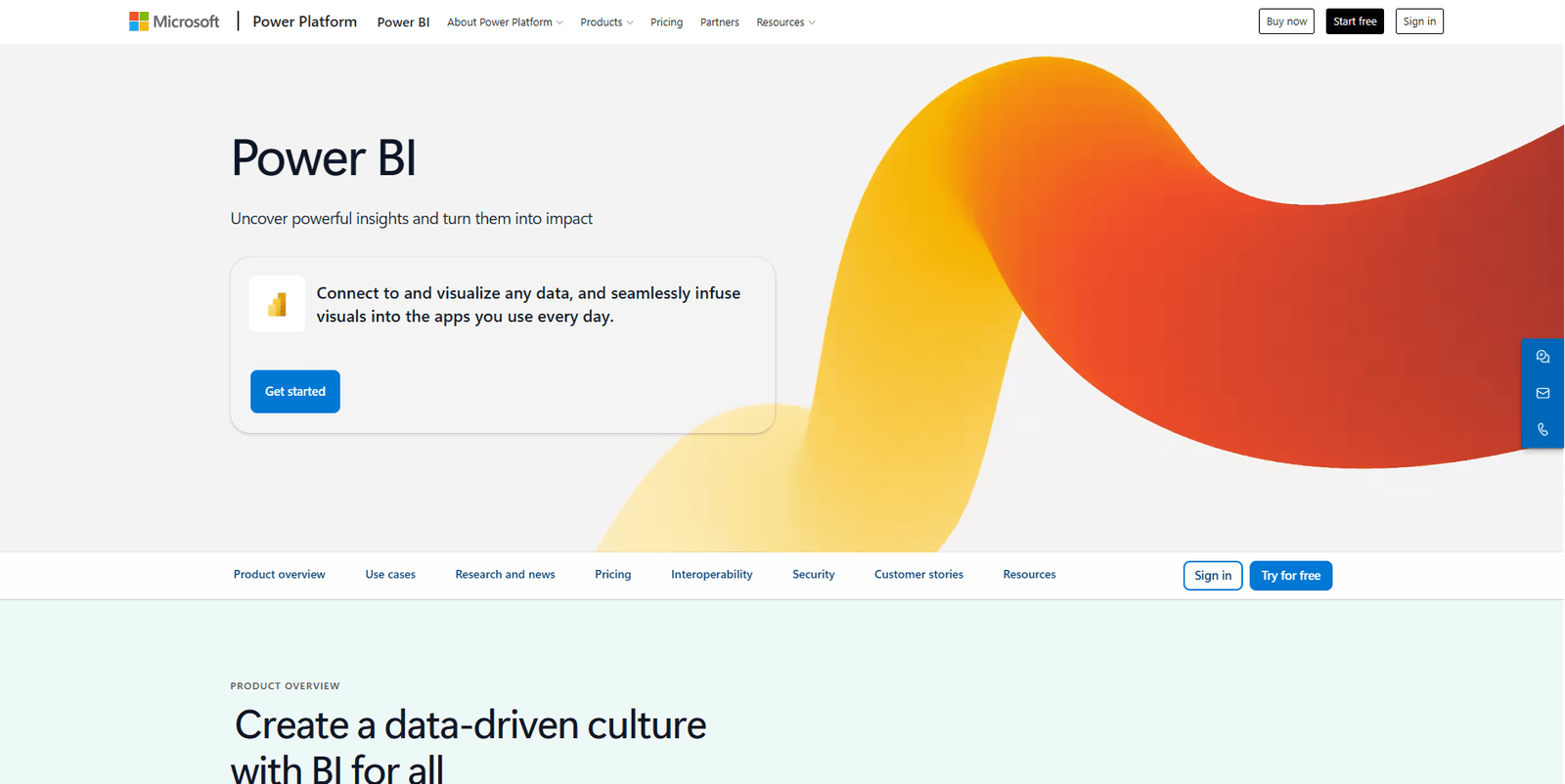Screen dimensions: 1565x784
Task: Expand the Products dropdown menu
Action: (x=606, y=22)
